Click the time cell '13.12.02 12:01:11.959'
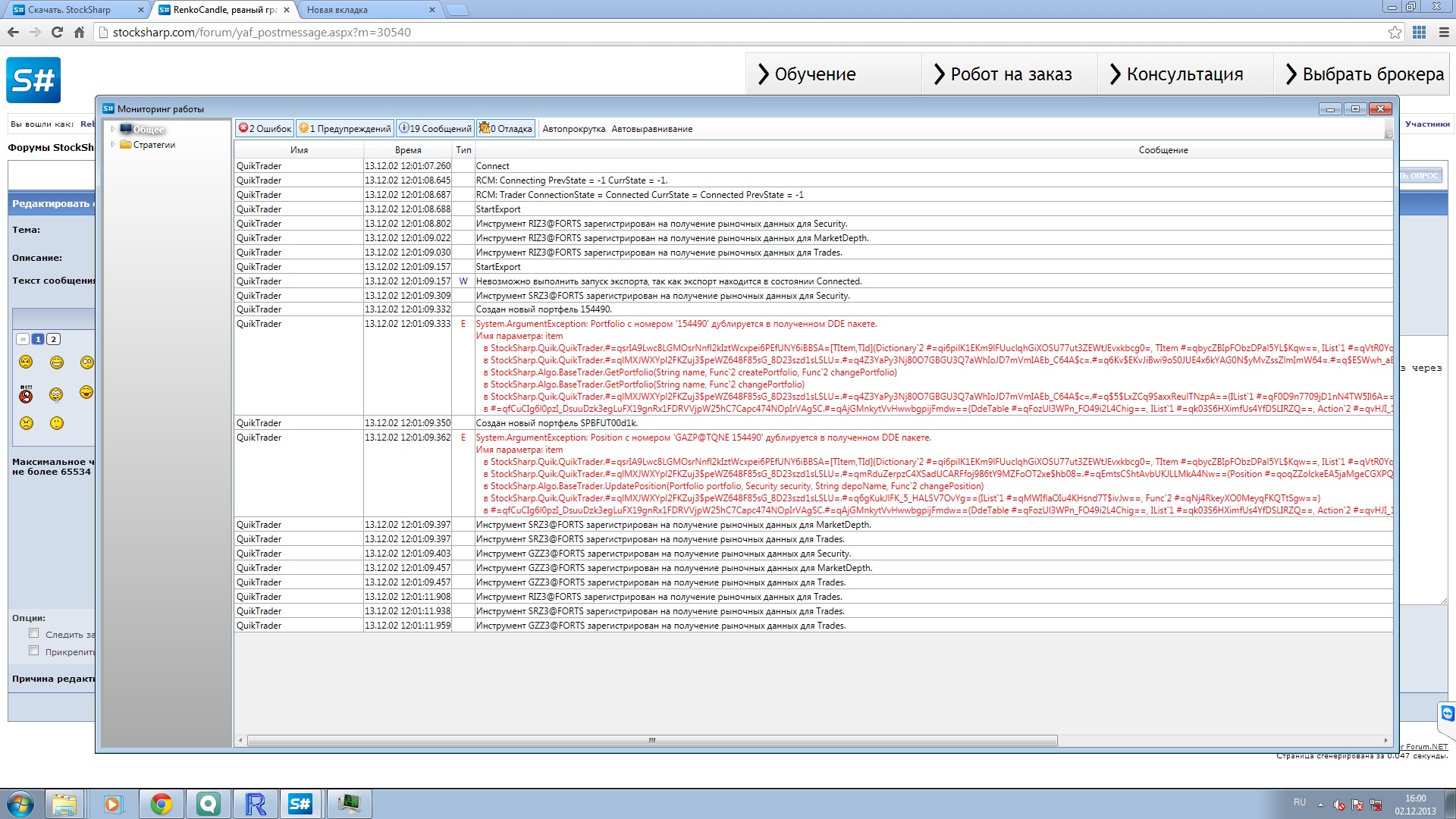This screenshot has width=1456, height=819. pyautogui.click(x=408, y=626)
